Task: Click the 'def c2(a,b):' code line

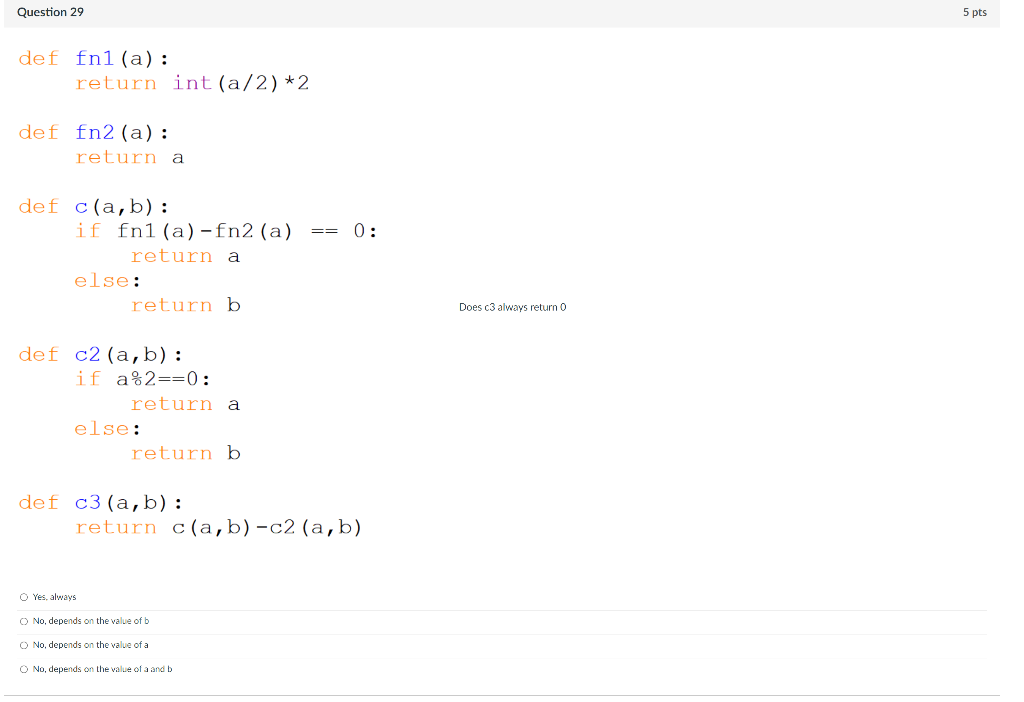Action: pyautogui.click(x=101, y=355)
